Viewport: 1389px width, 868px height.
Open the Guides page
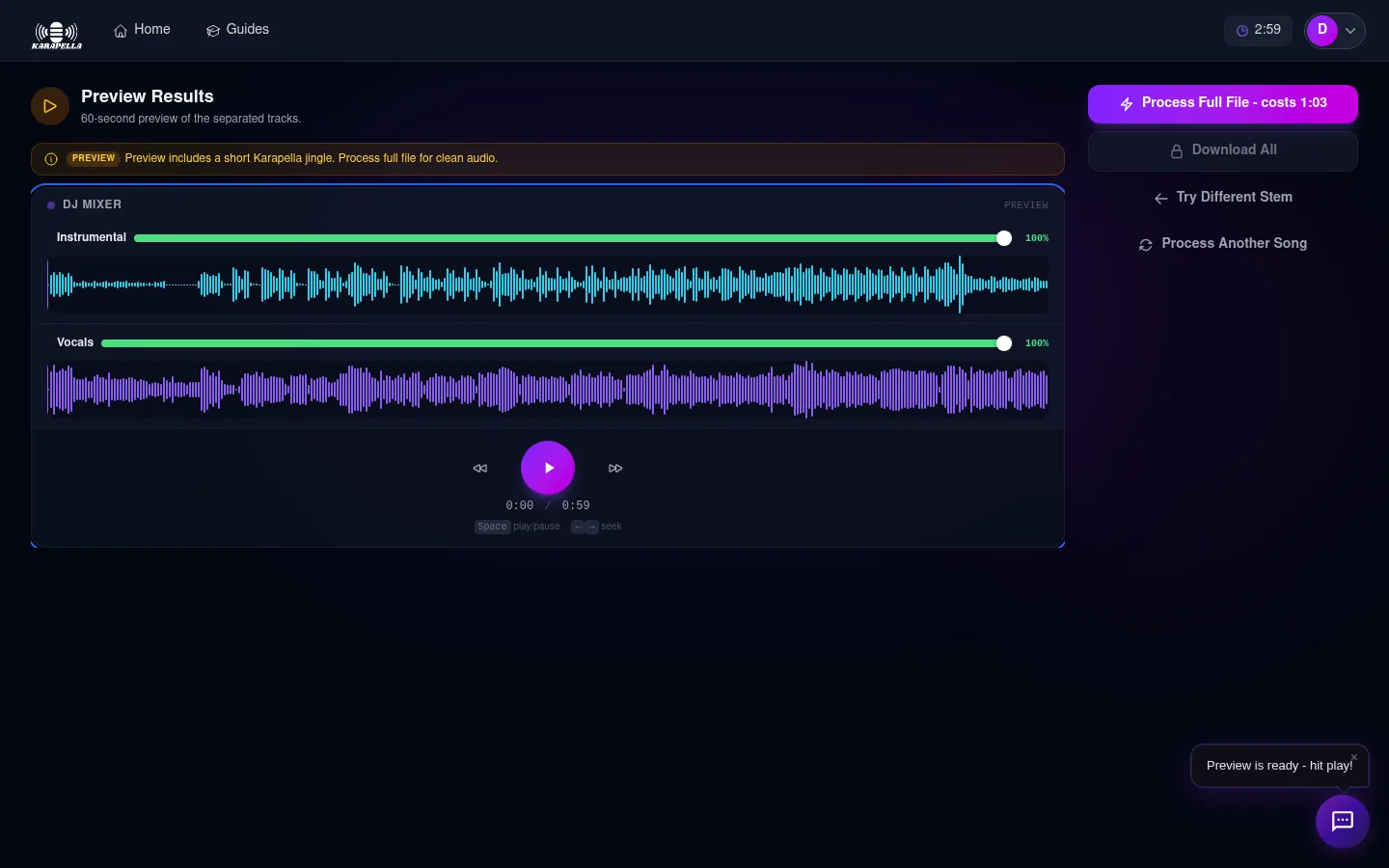[237, 30]
